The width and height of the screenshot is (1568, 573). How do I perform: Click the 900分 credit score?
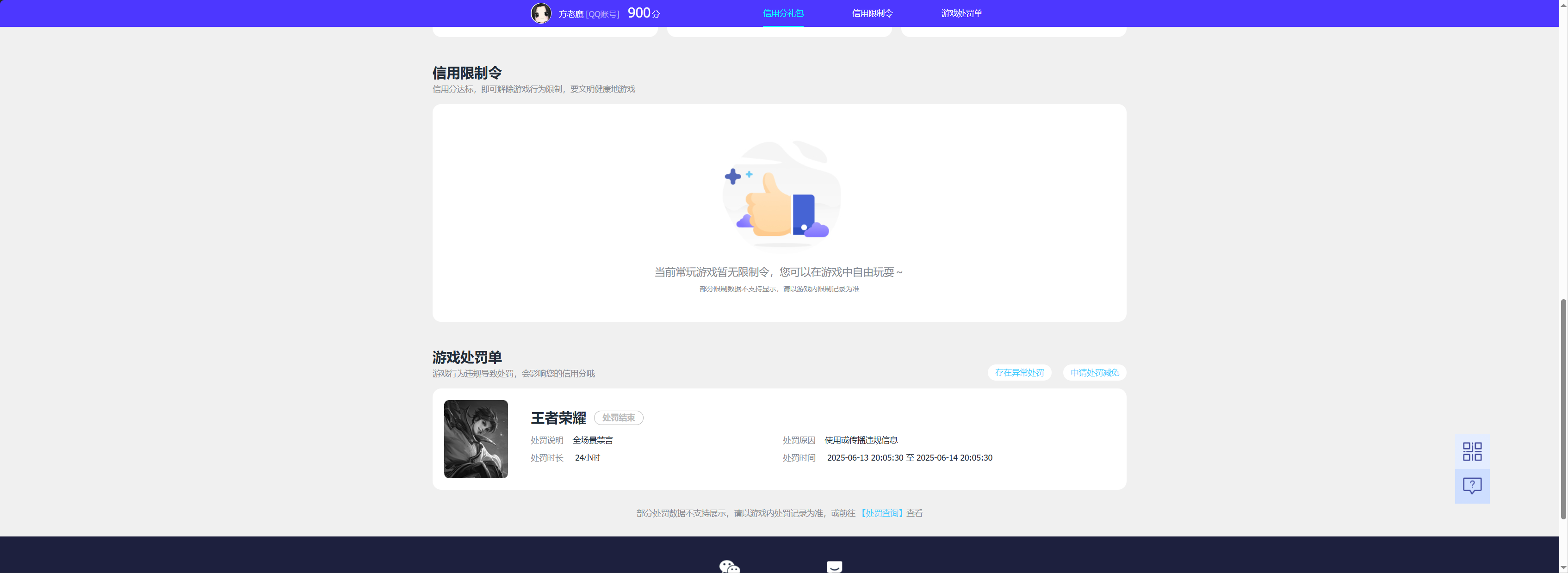pos(644,13)
